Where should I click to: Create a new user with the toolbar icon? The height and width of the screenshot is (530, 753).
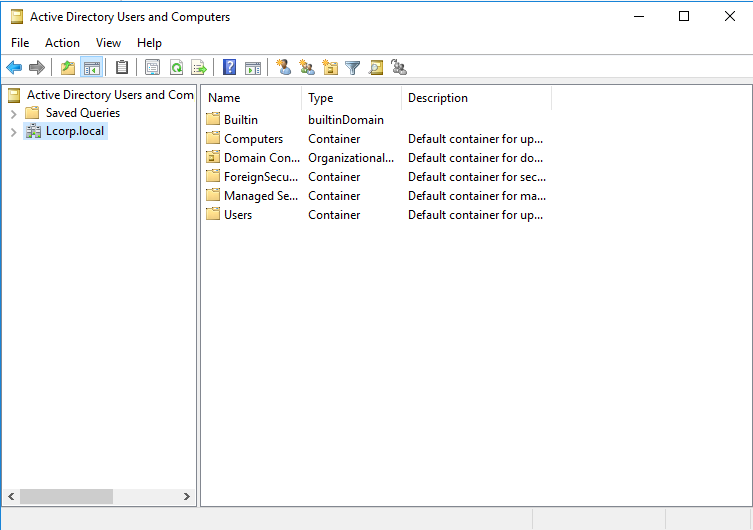tap(283, 67)
